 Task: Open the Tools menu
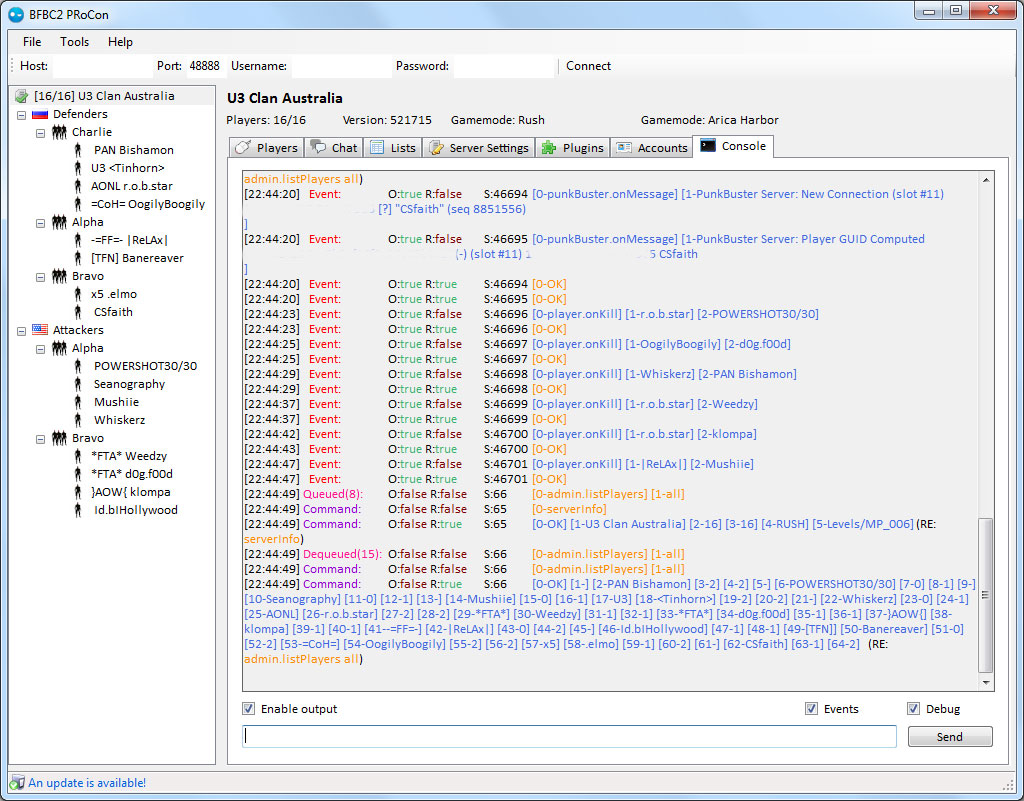(74, 42)
